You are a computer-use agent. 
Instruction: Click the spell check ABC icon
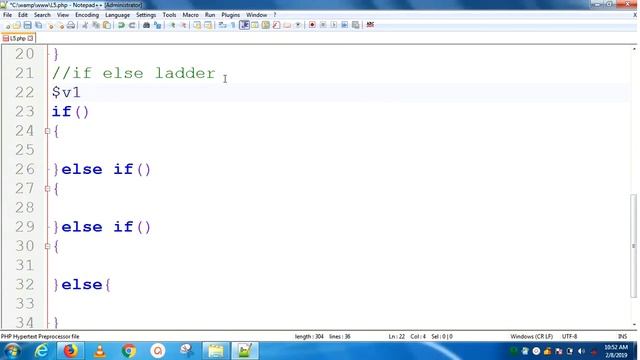click(370, 25)
